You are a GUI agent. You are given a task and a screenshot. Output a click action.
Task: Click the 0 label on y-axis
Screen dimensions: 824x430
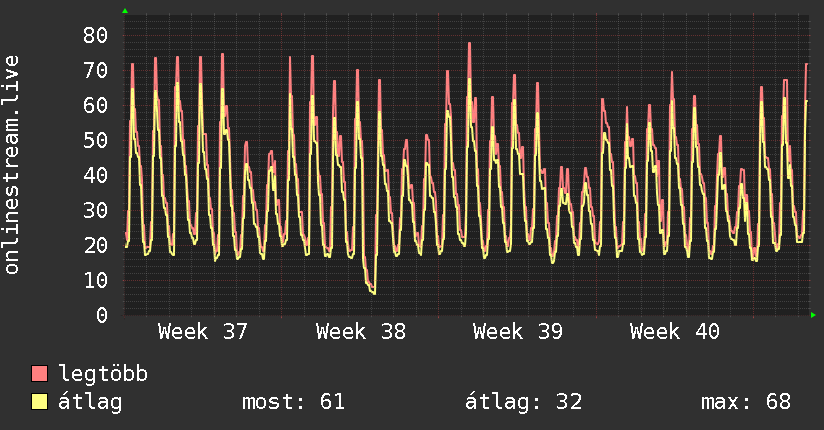point(102,315)
